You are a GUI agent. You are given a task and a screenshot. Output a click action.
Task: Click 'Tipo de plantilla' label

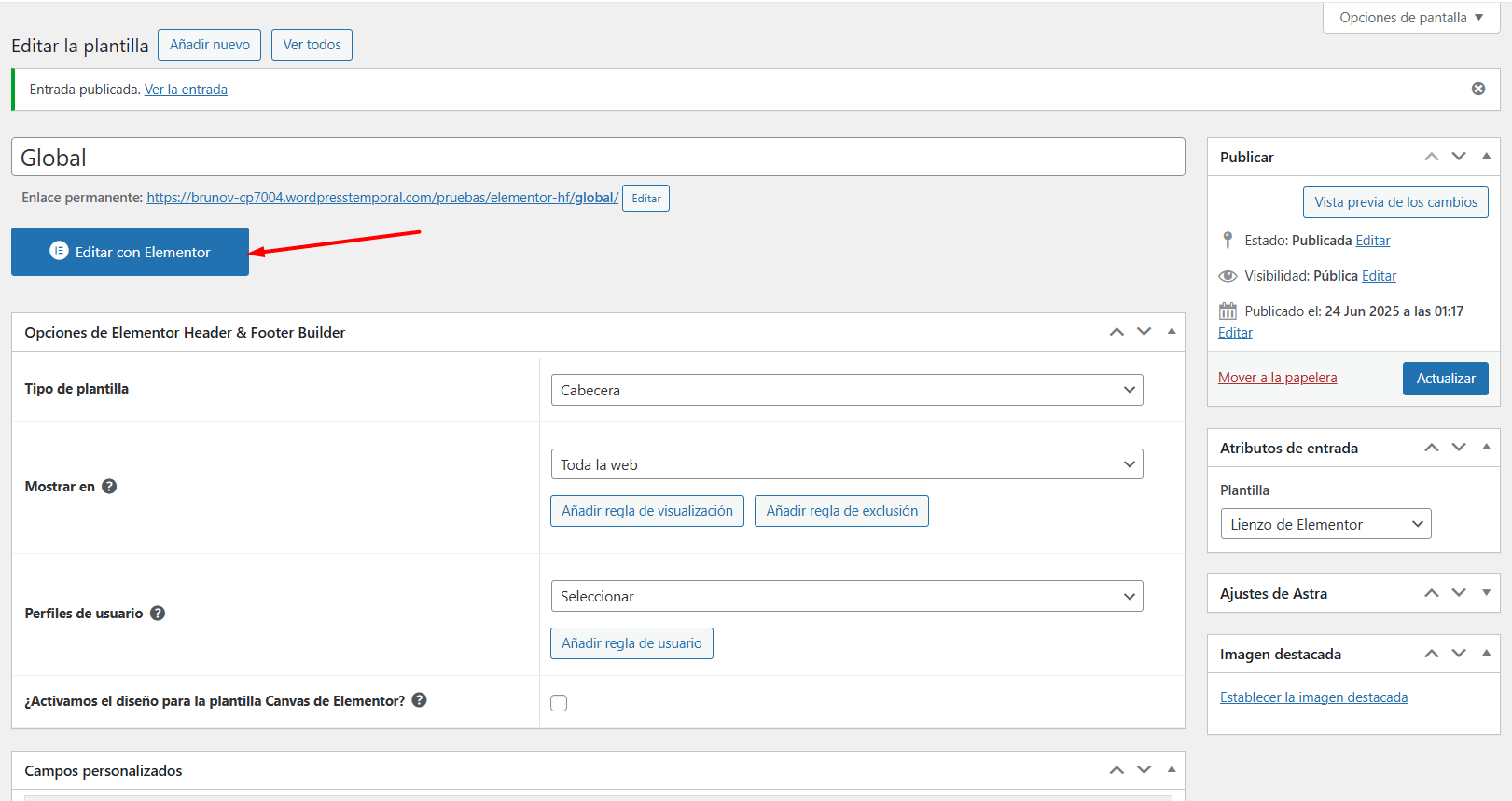click(76, 389)
